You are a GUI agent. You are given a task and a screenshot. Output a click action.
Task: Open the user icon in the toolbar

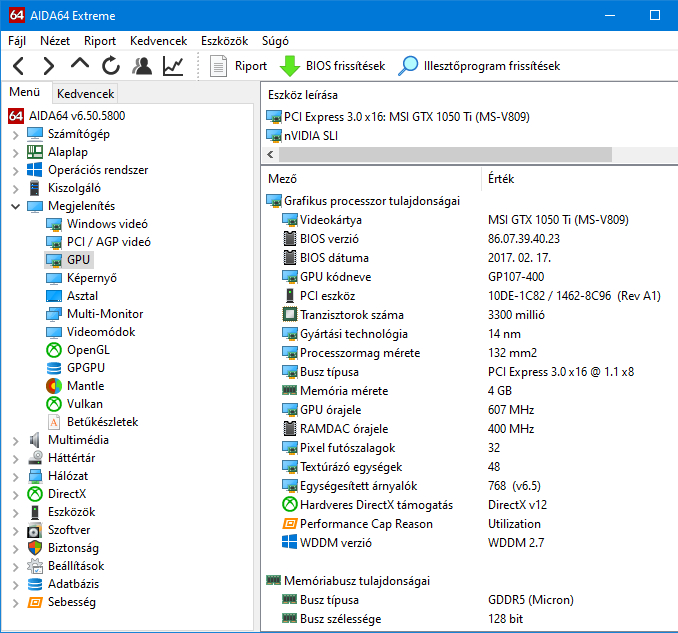pos(142,66)
